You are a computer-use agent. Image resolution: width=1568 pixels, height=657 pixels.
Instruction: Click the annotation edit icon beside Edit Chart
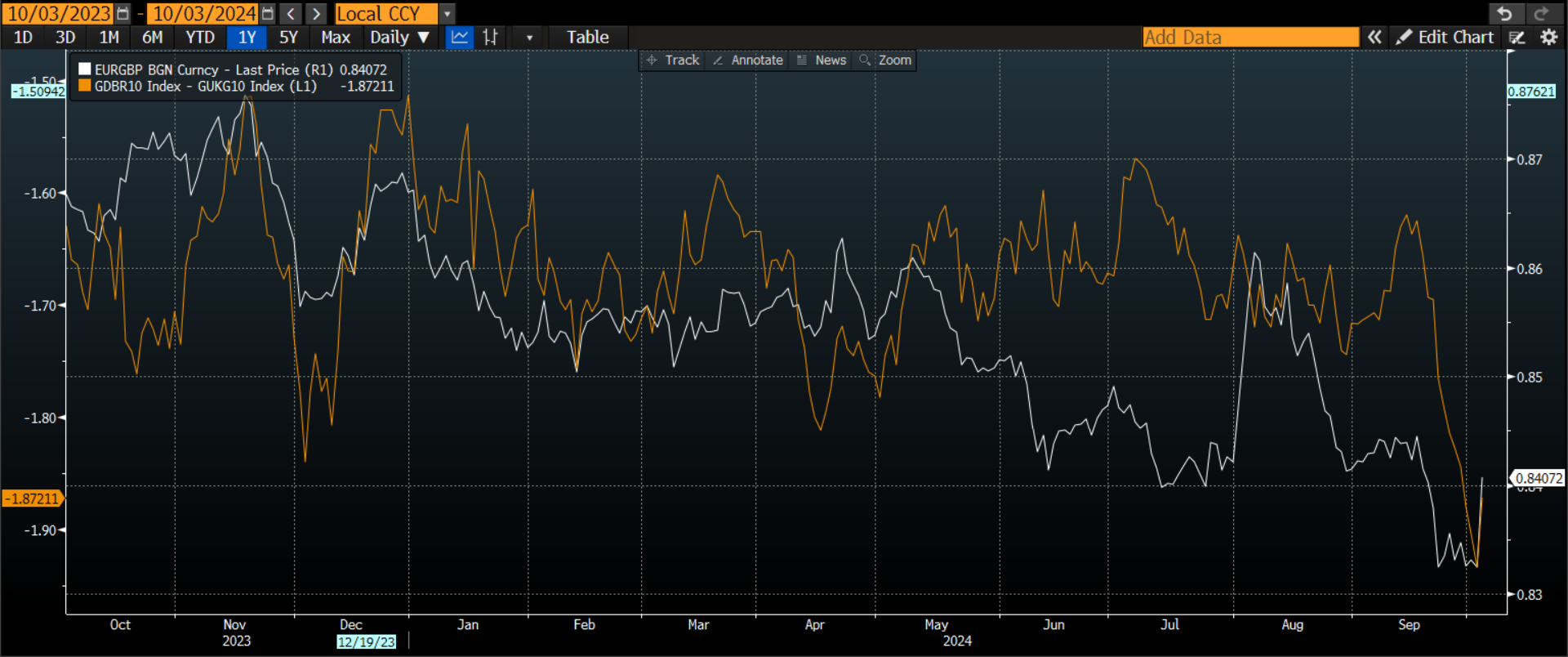[1517, 37]
